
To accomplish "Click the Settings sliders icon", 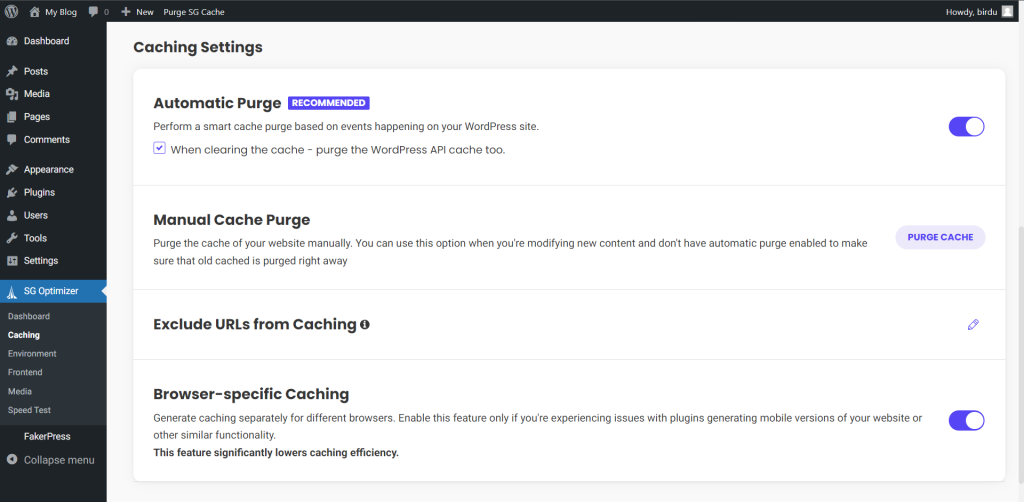I will [x=12, y=261].
